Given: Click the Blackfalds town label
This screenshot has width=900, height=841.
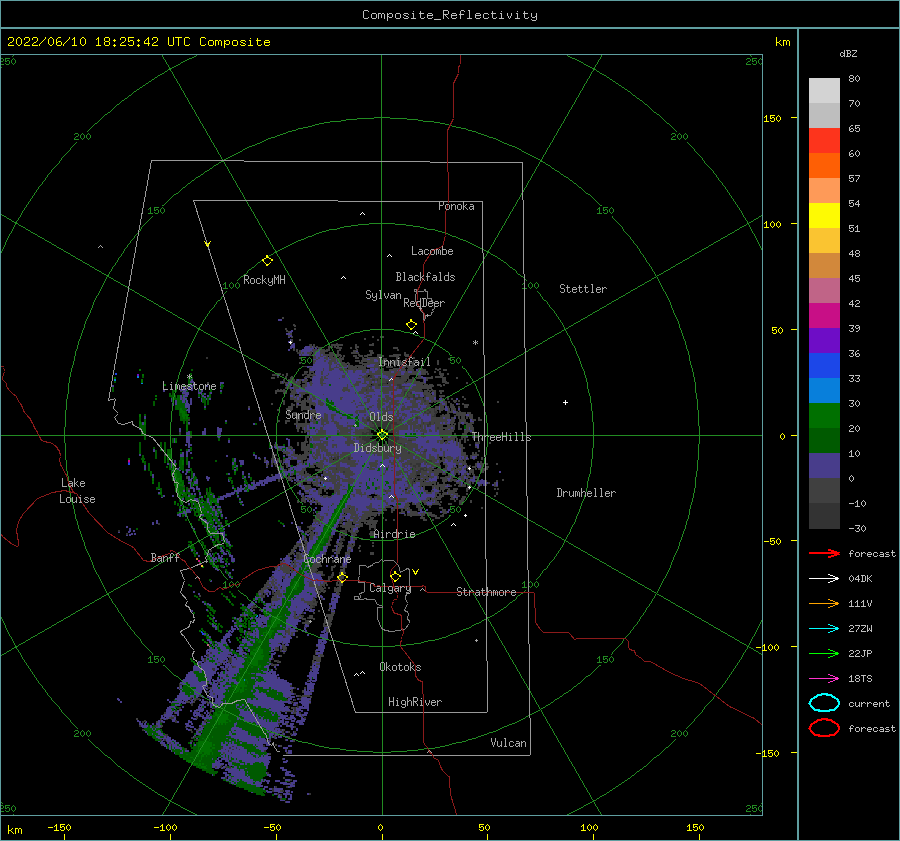Looking at the screenshot, I should [x=425, y=277].
